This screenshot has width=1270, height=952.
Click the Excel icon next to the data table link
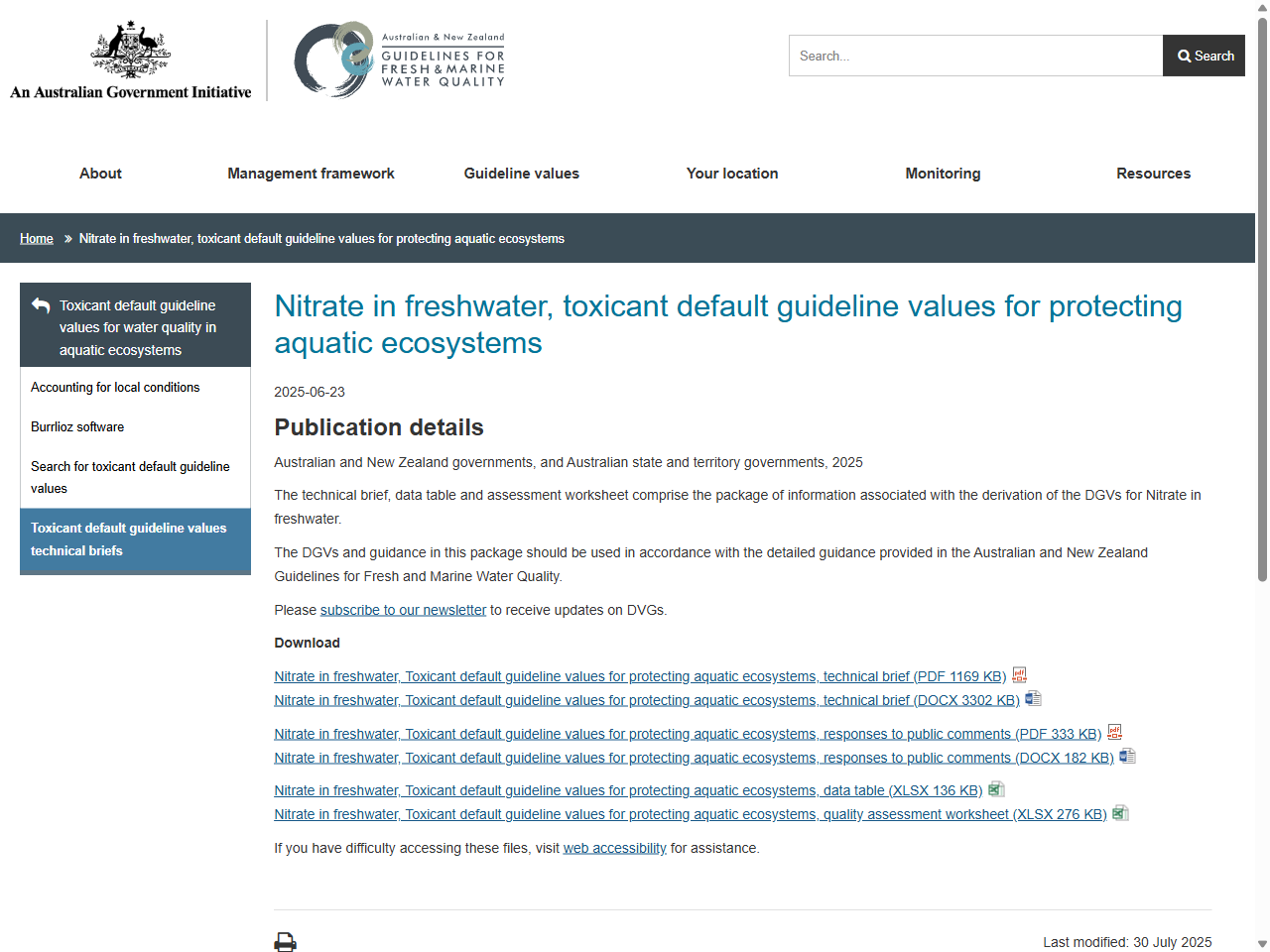996,789
